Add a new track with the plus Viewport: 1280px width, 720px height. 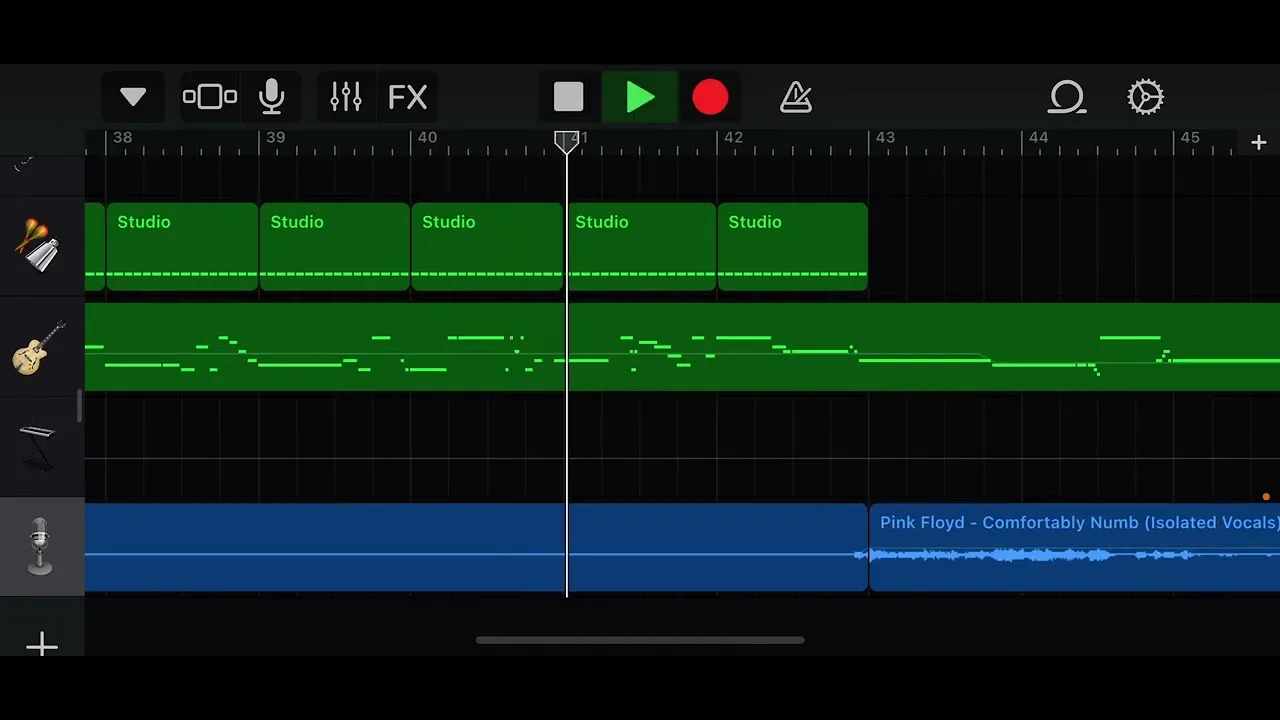click(42, 645)
